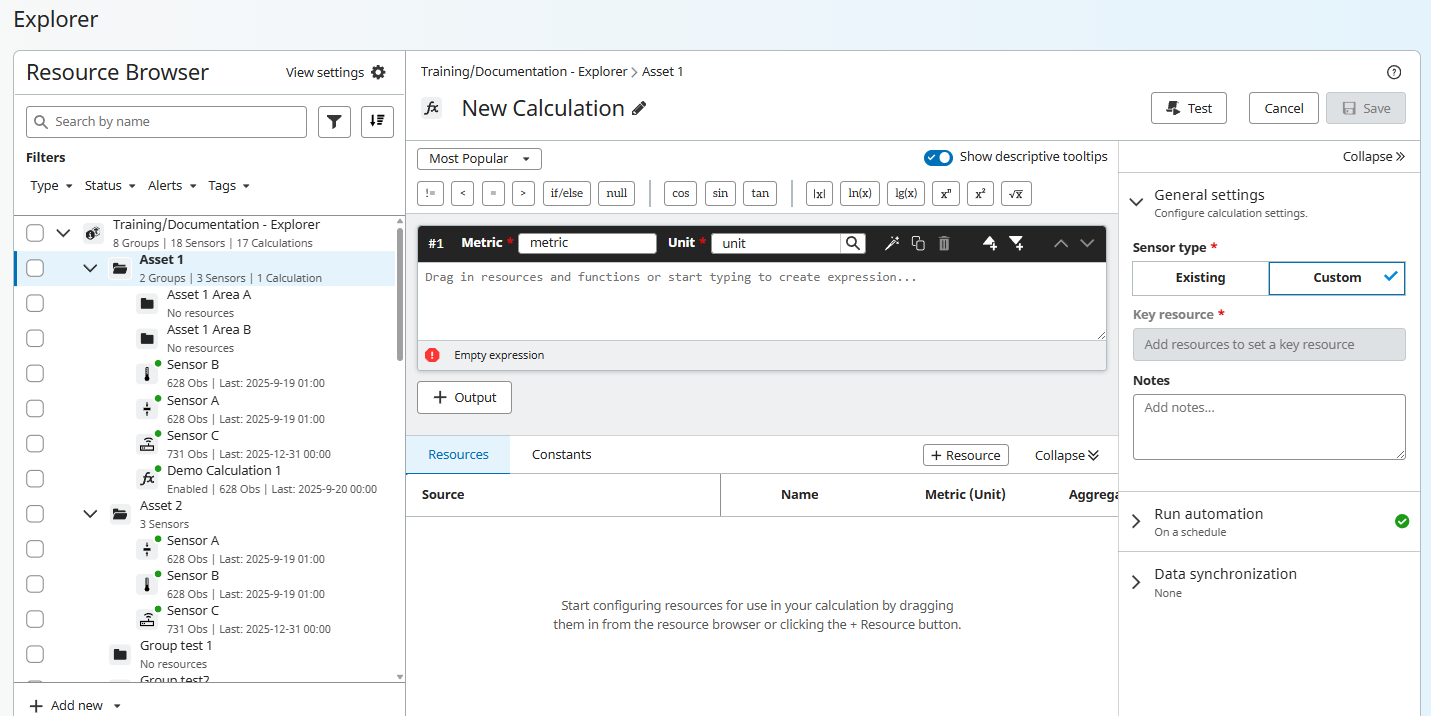This screenshot has height=716, width=1431.
Task: Open the Type filter dropdown
Action: 51,186
